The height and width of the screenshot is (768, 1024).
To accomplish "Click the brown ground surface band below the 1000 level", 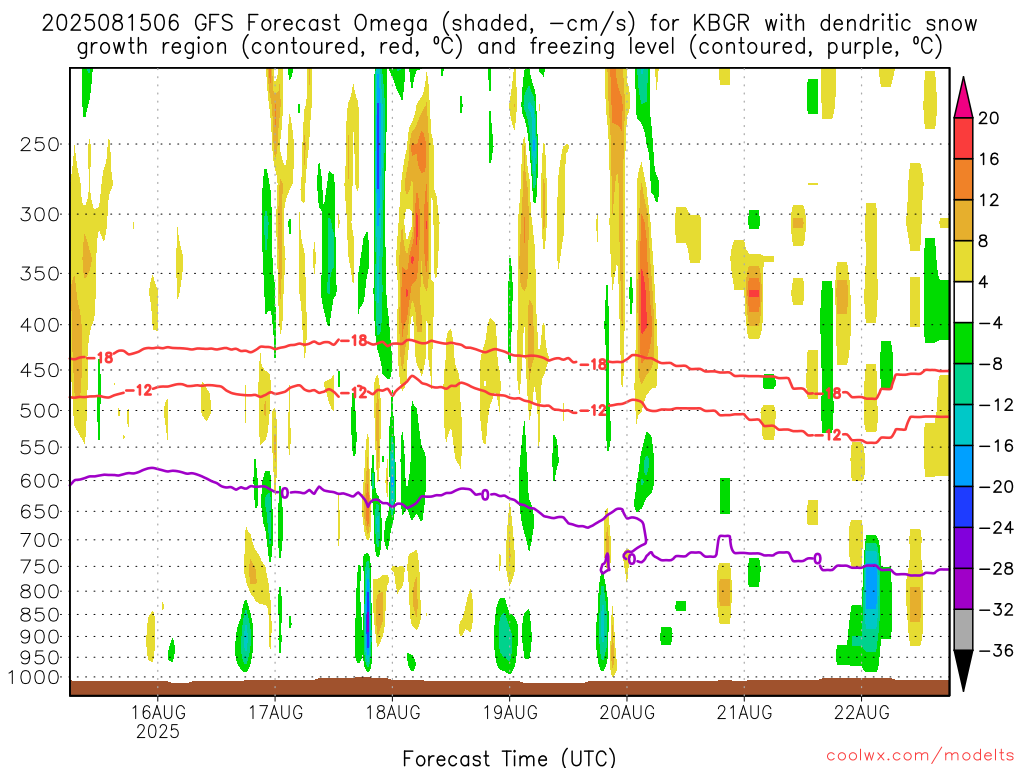I will pos(509,687).
